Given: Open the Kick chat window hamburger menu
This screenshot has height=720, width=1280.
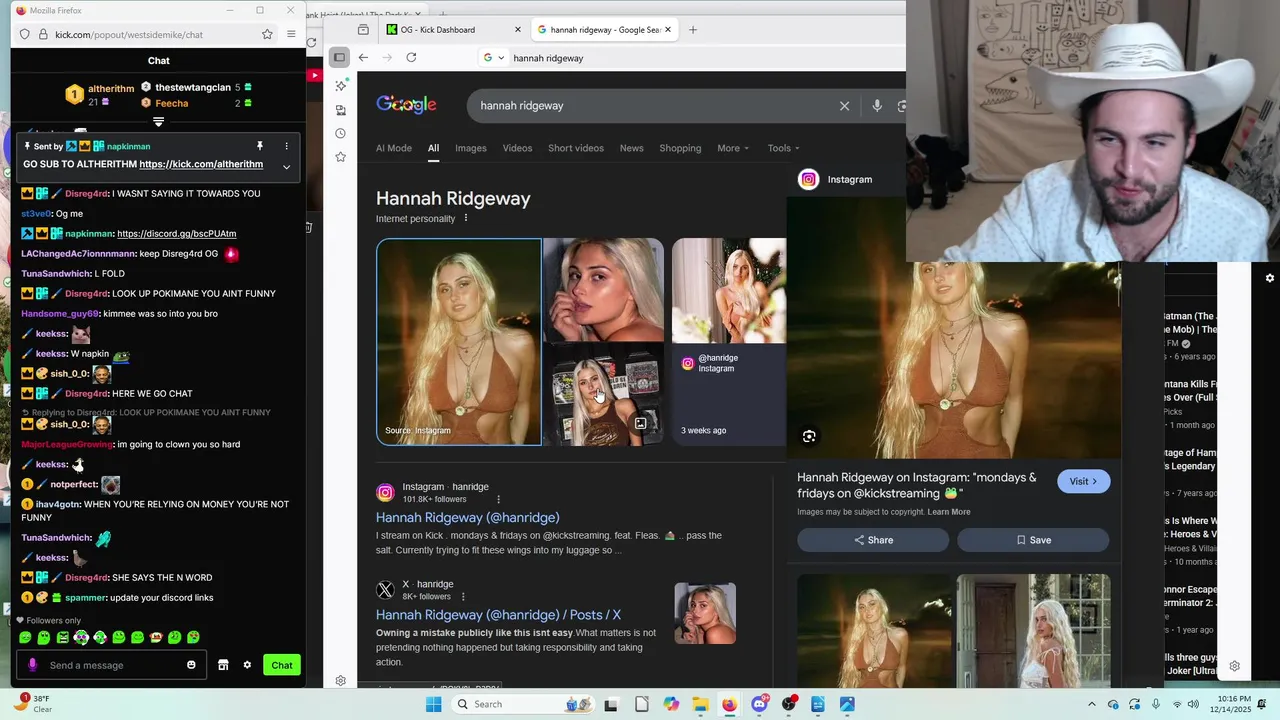Looking at the screenshot, I should 291,34.
